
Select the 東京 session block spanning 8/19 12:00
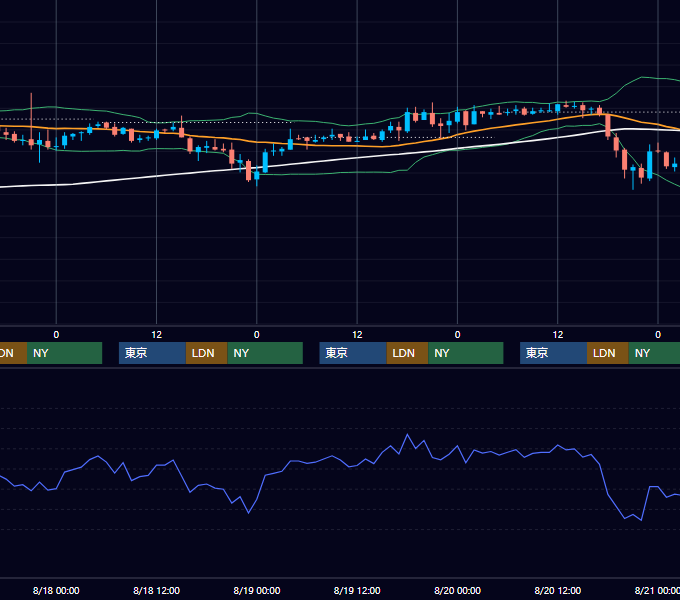pos(353,353)
